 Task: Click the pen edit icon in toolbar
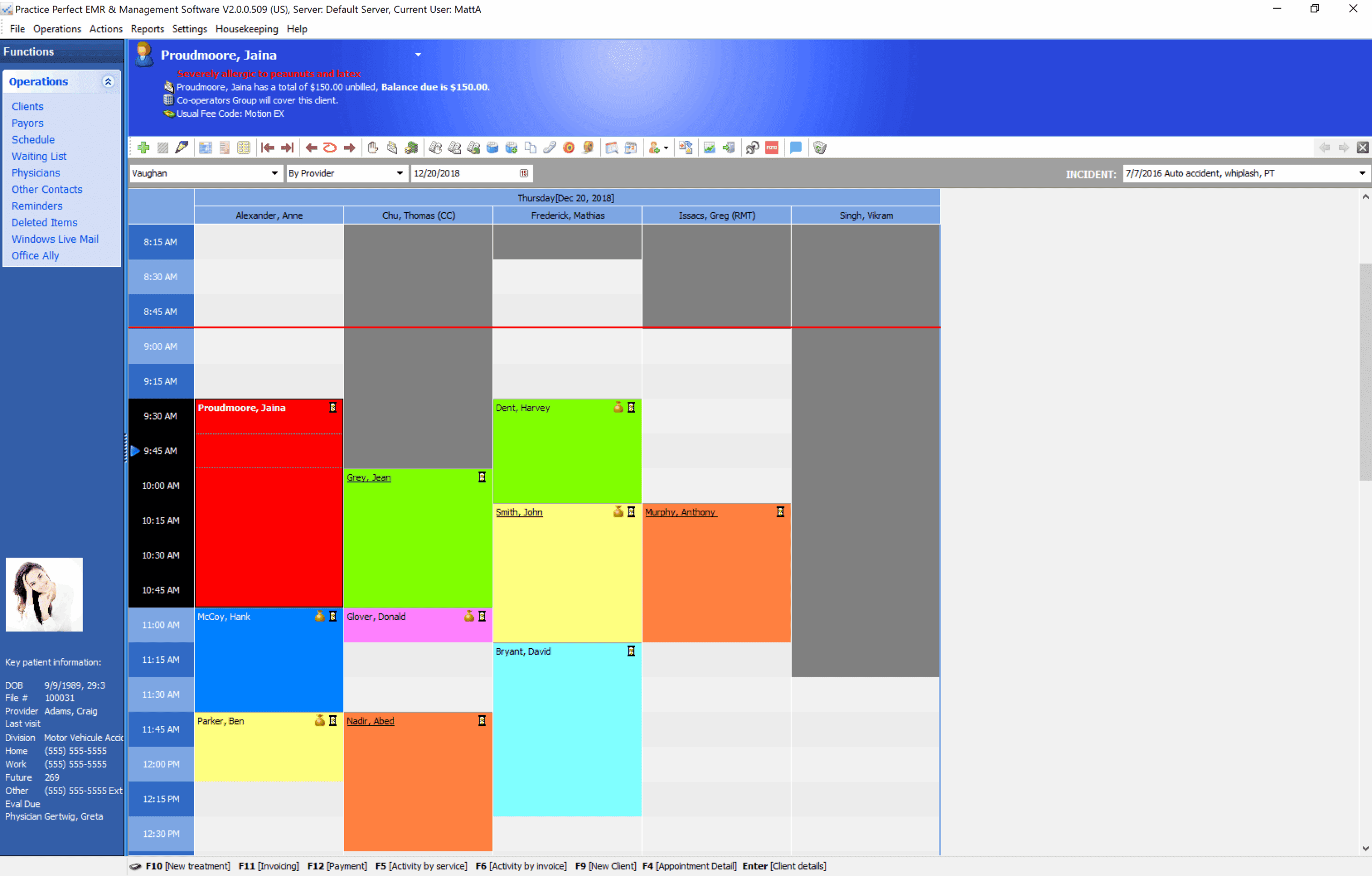pyautogui.click(x=182, y=148)
